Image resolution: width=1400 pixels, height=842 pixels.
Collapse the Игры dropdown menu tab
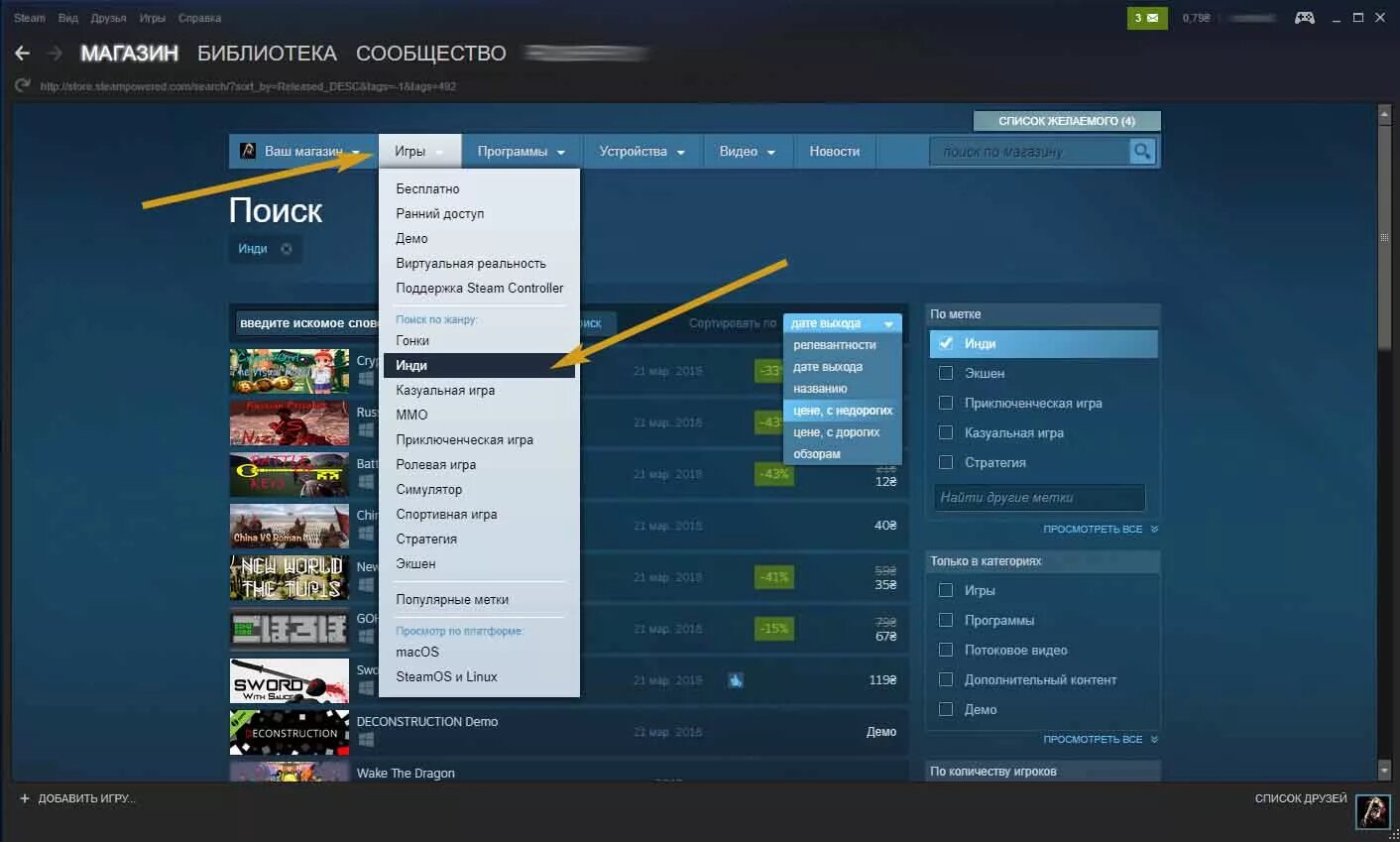(x=419, y=151)
